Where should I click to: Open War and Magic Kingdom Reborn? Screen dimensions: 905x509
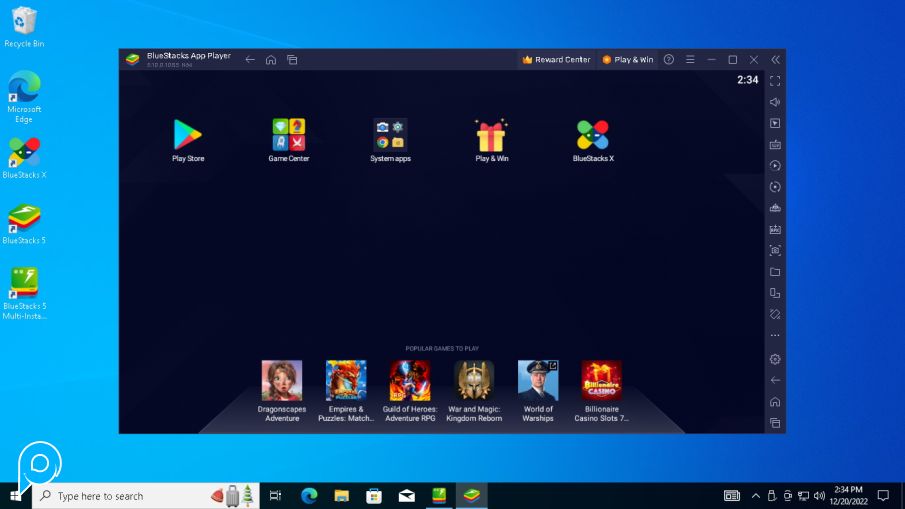point(474,391)
